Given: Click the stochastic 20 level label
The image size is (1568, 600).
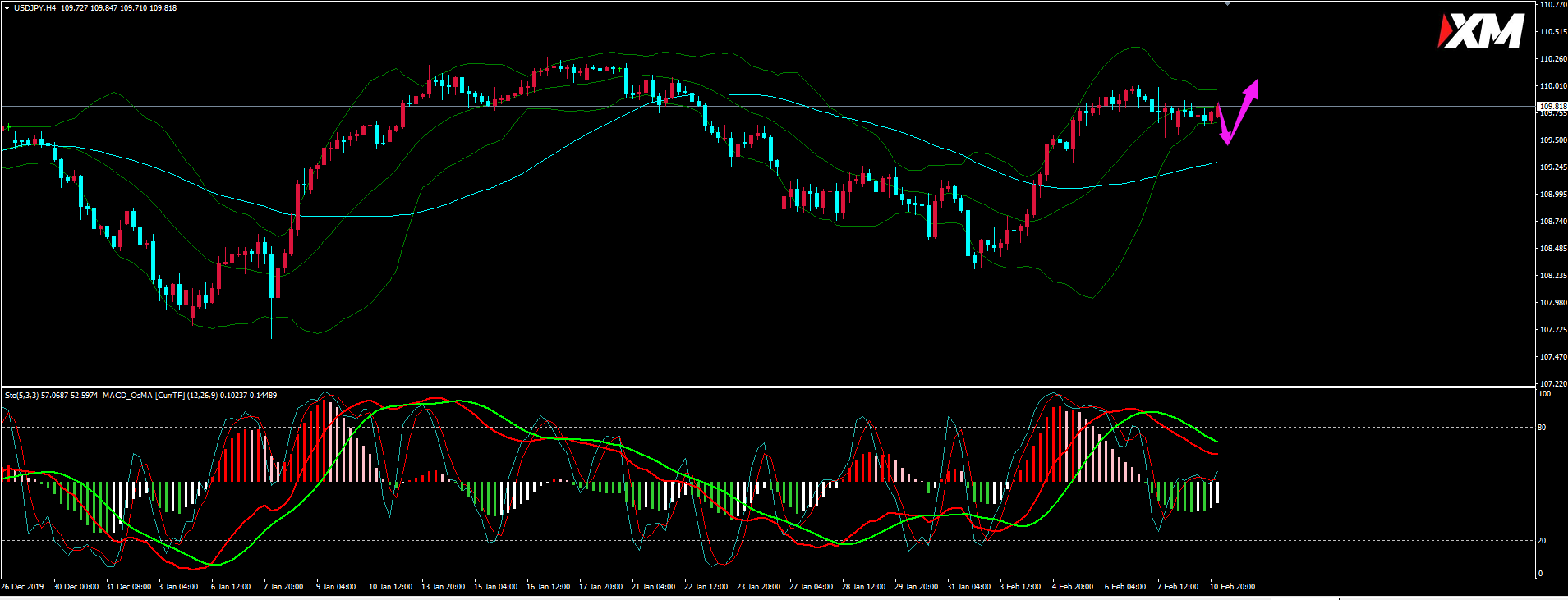Looking at the screenshot, I should pyautogui.click(x=1542, y=541).
